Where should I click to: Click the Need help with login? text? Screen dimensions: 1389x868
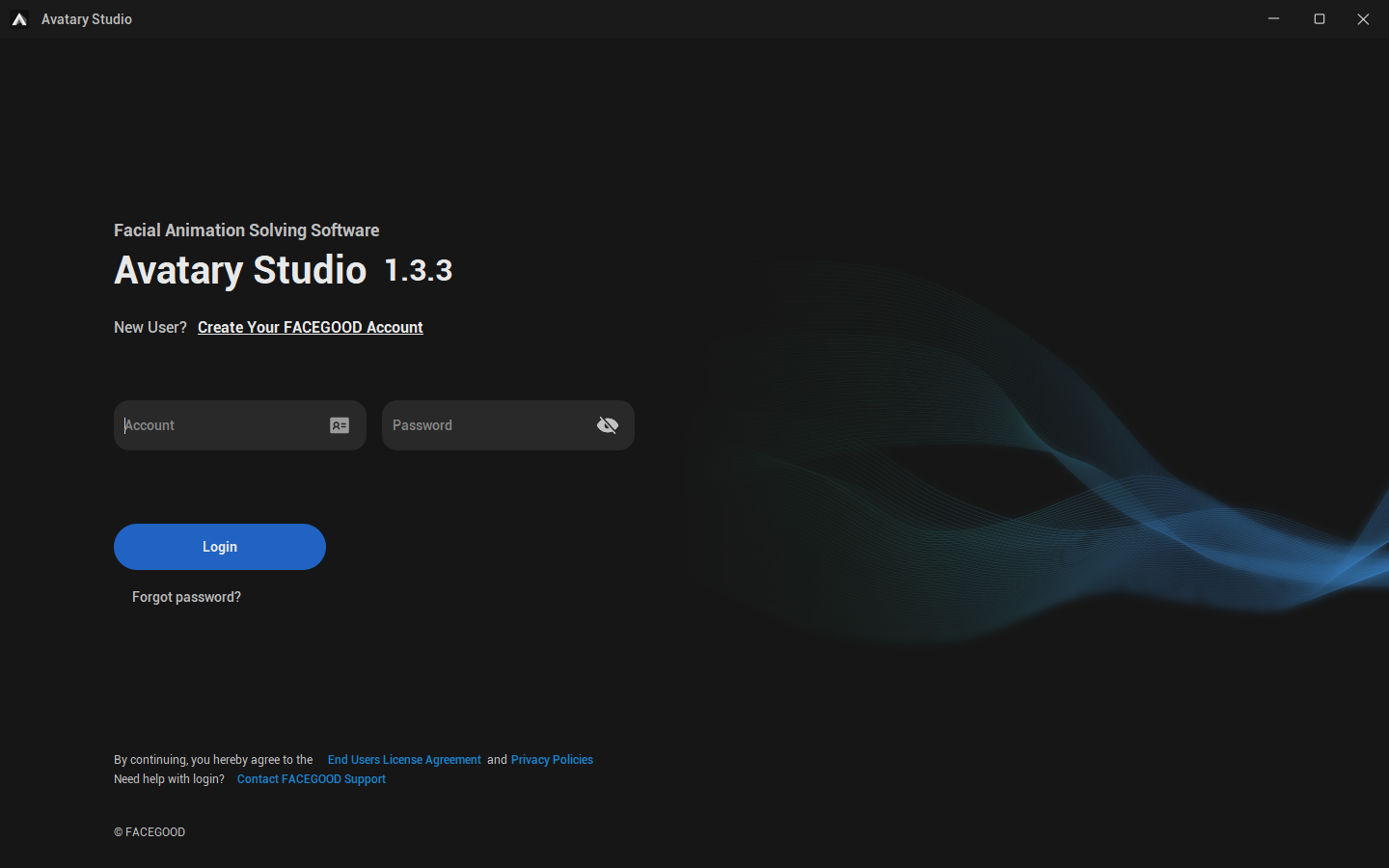tap(169, 779)
